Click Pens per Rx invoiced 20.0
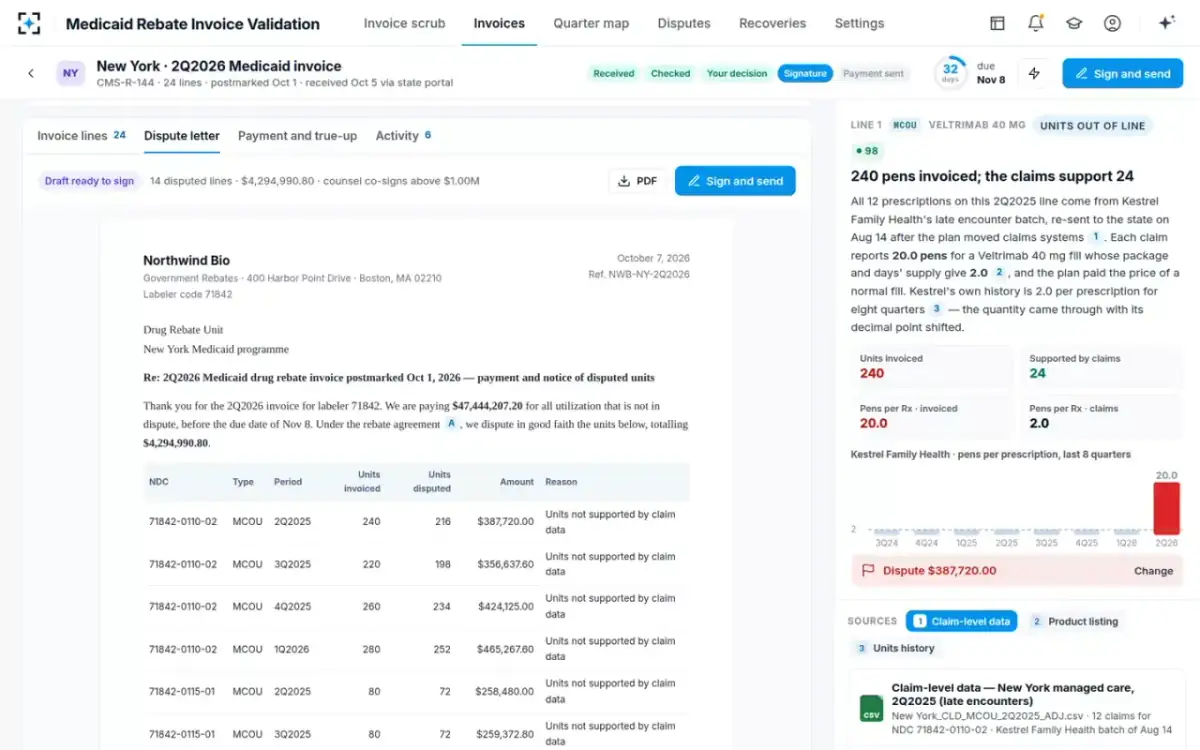Viewport: 1200px width, 750px height. [932, 416]
